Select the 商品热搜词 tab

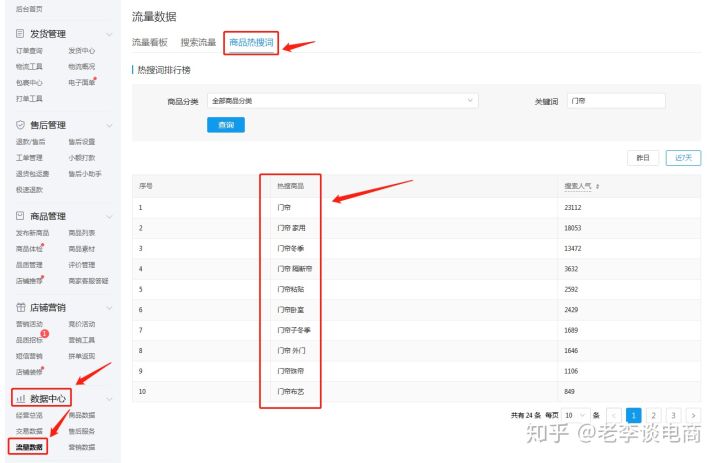(x=251, y=42)
